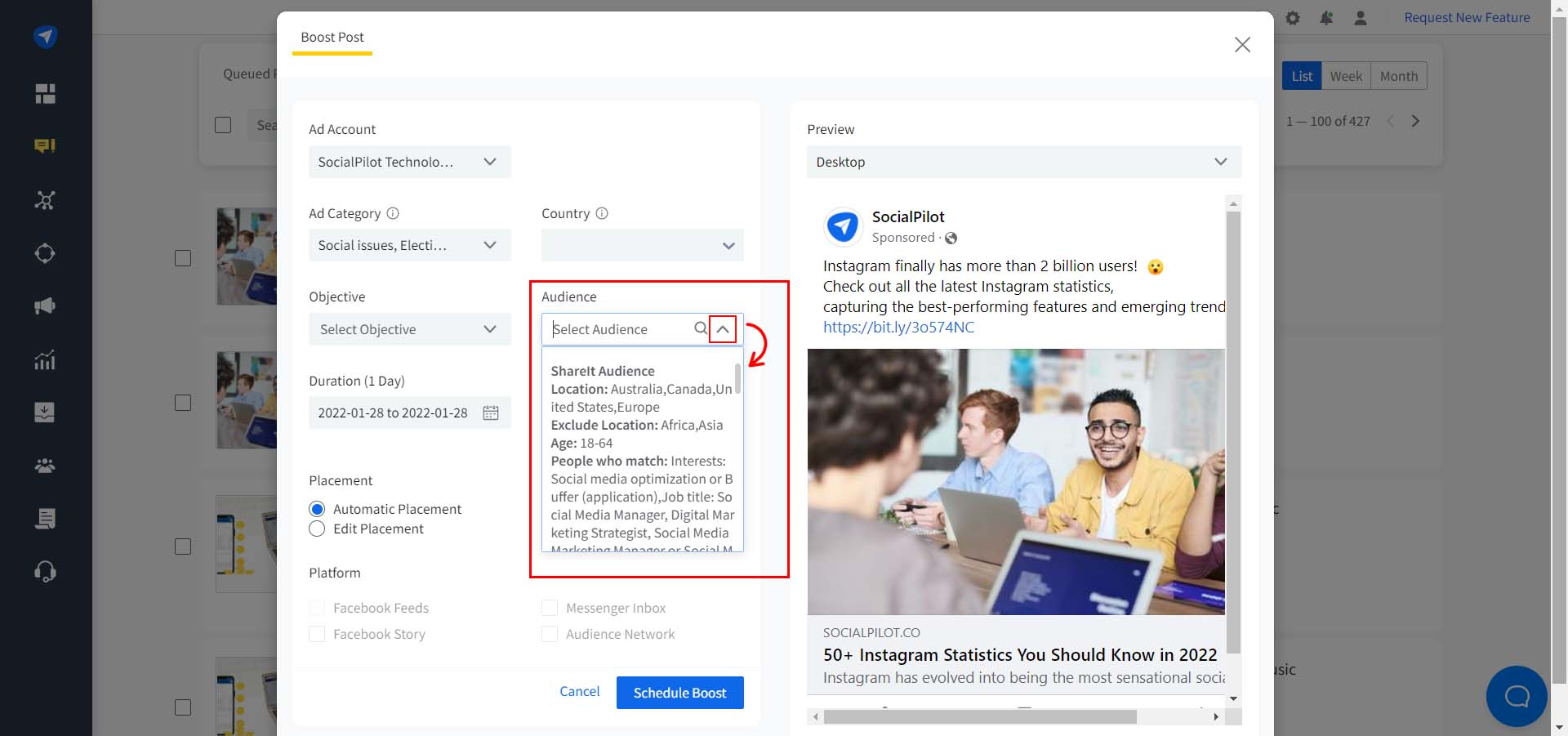Collapse the Audience dropdown chevron

click(723, 329)
